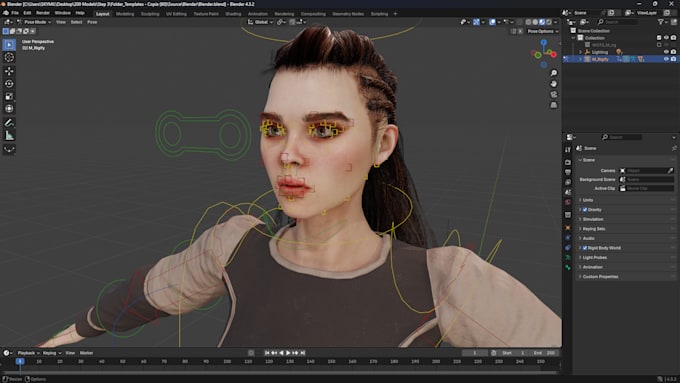Open the Global transform orientation dropdown
This screenshot has width=680, height=383.
tap(260, 22)
